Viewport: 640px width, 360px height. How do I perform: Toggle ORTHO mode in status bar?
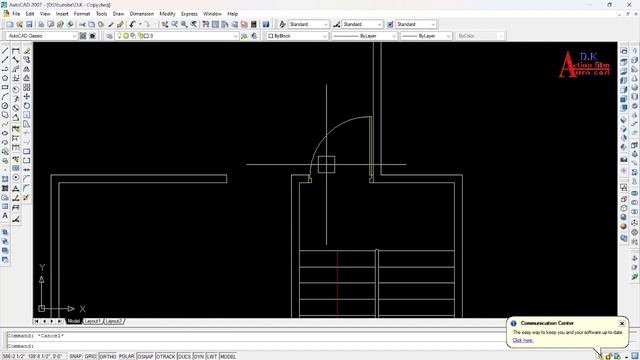[x=108, y=356]
